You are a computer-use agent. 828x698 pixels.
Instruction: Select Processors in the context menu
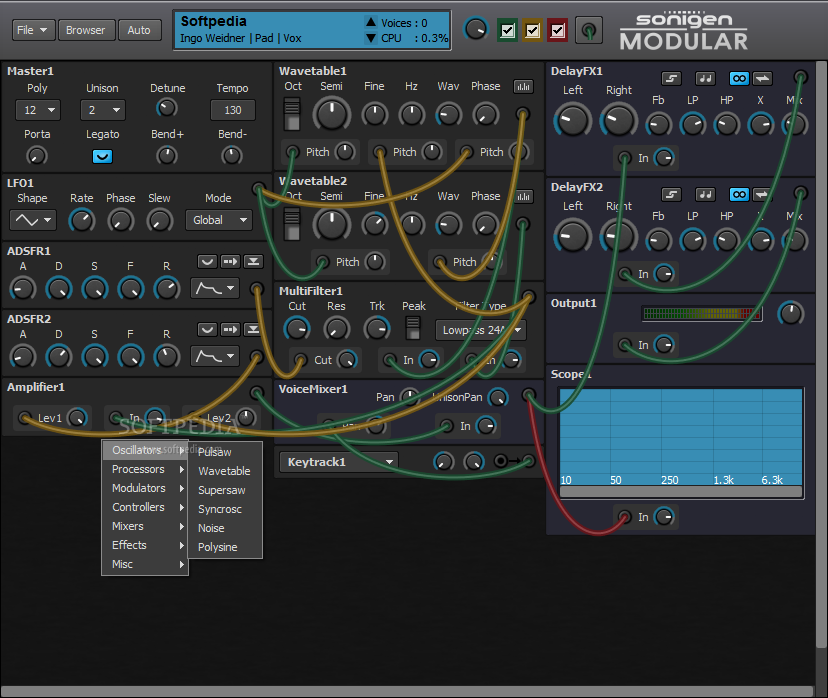tap(145, 469)
